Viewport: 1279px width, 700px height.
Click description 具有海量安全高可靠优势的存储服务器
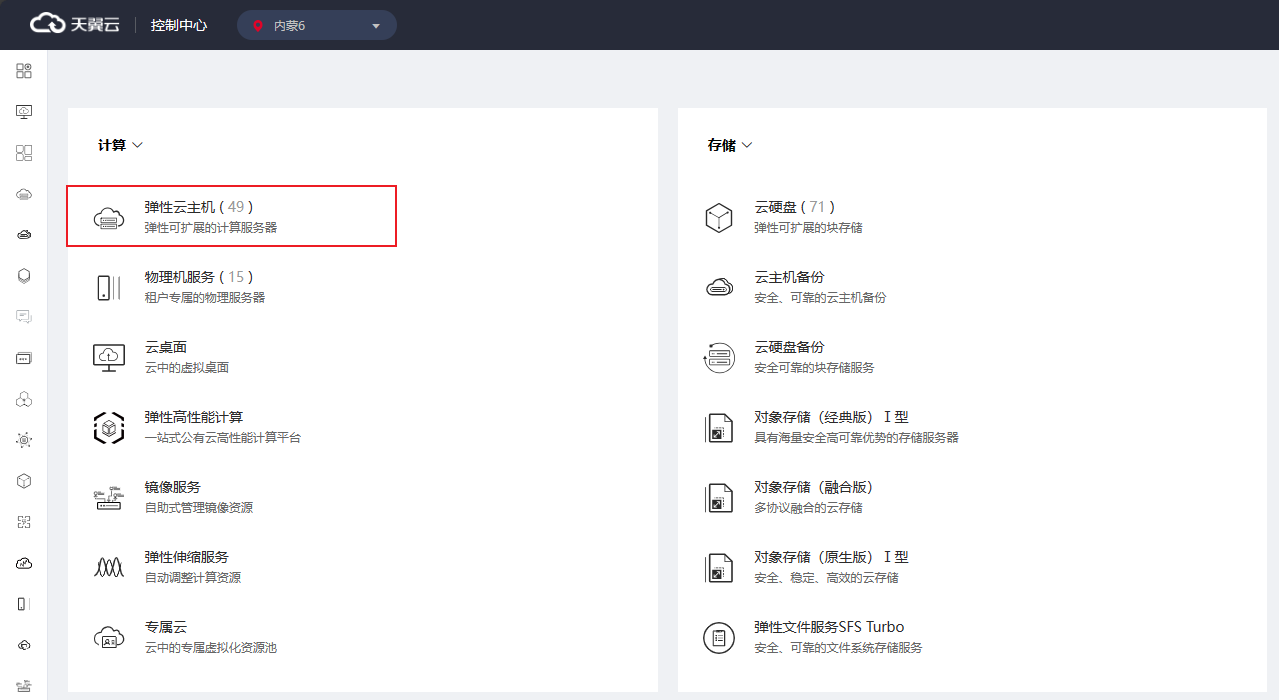pyautogui.click(x=857, y=438)
